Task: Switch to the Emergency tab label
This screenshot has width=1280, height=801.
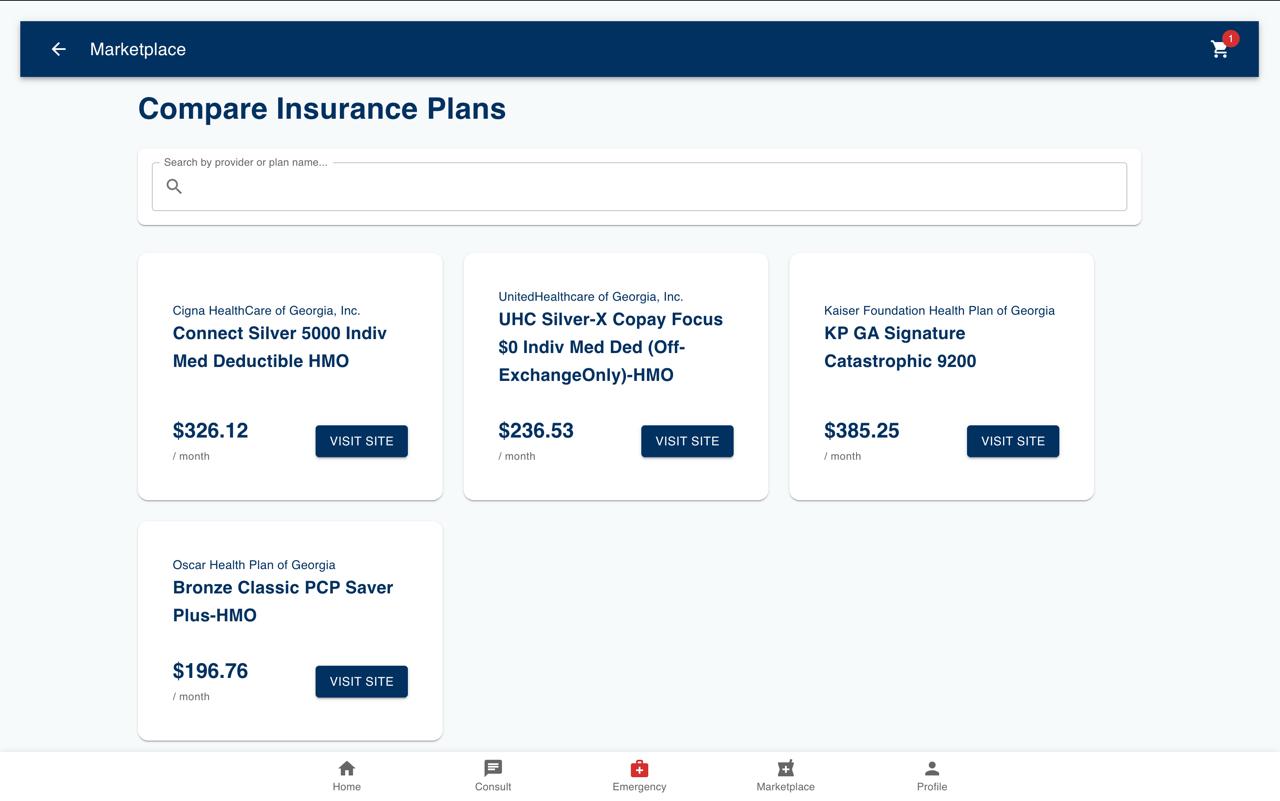Action: point(639,787)
